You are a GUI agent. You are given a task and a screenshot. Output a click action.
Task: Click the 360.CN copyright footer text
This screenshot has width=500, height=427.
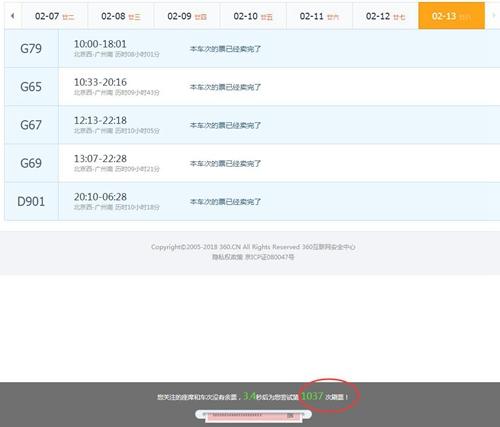click(x=253, y=247)
